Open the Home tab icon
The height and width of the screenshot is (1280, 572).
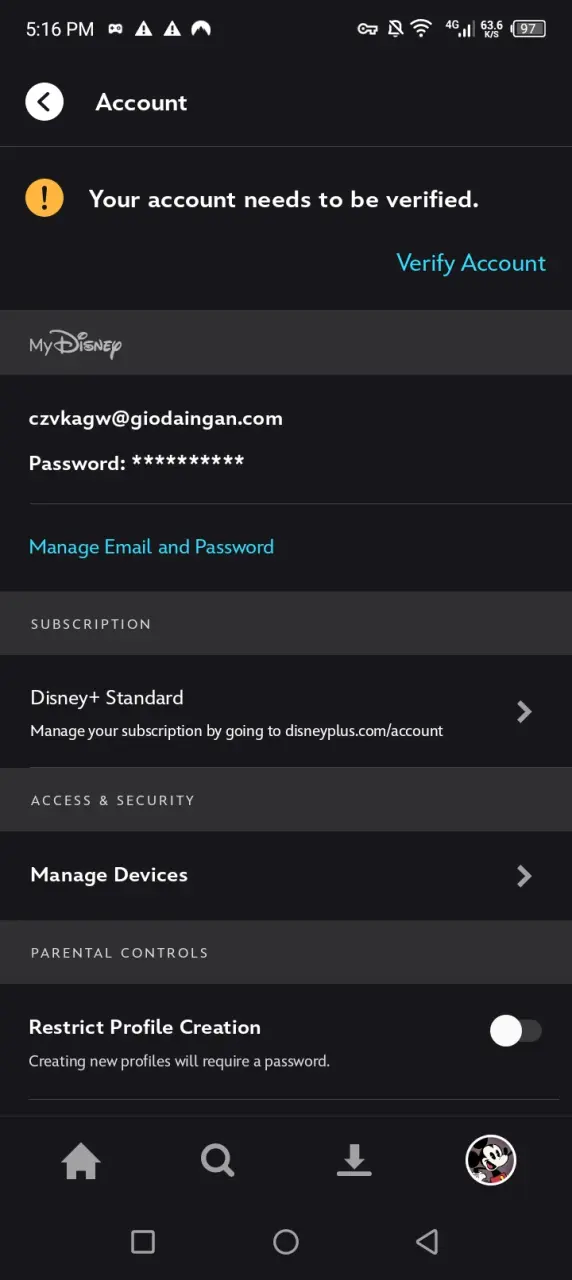pyautogui.click(x=81, y=1161)
